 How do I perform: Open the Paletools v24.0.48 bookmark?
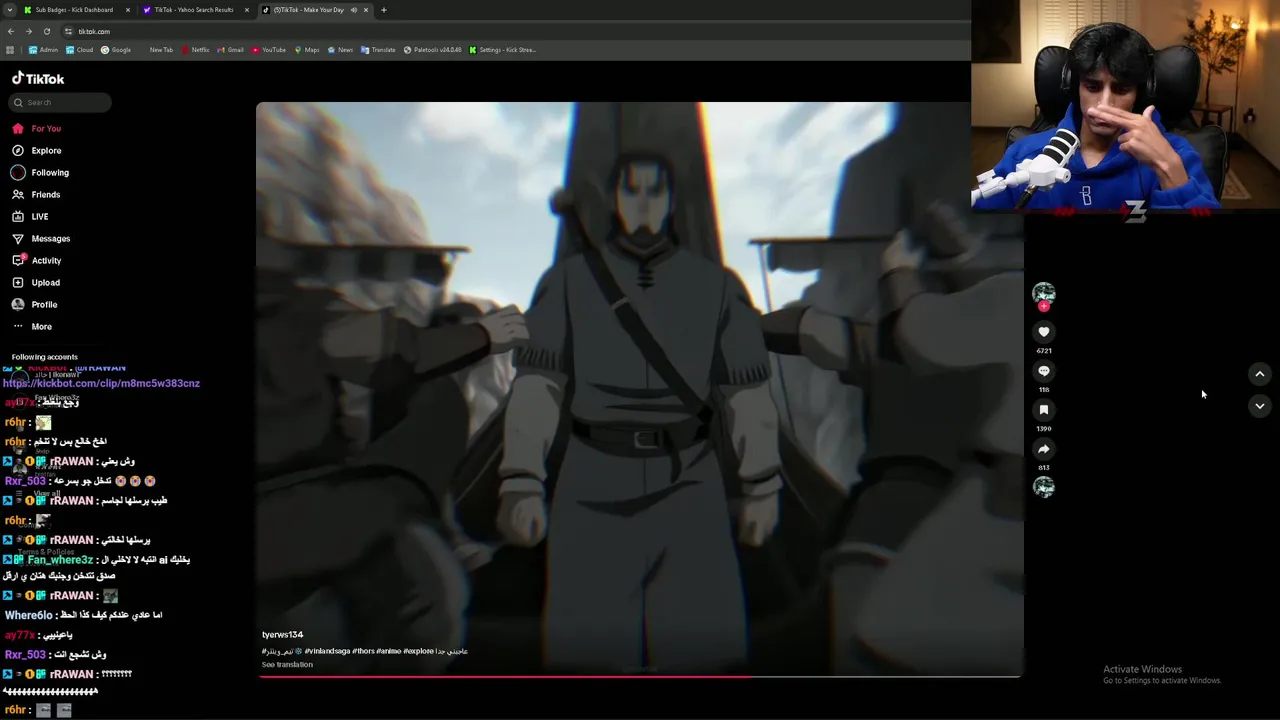pos(433,50)
